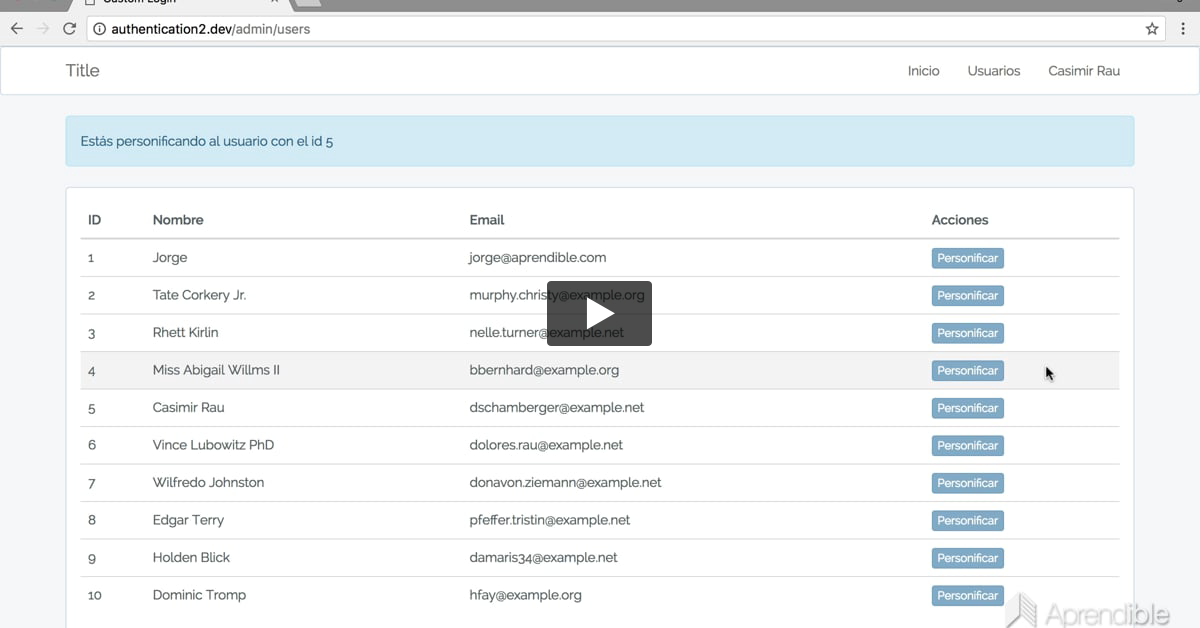Click email dolores.rau@example.net

pos(546,445)
